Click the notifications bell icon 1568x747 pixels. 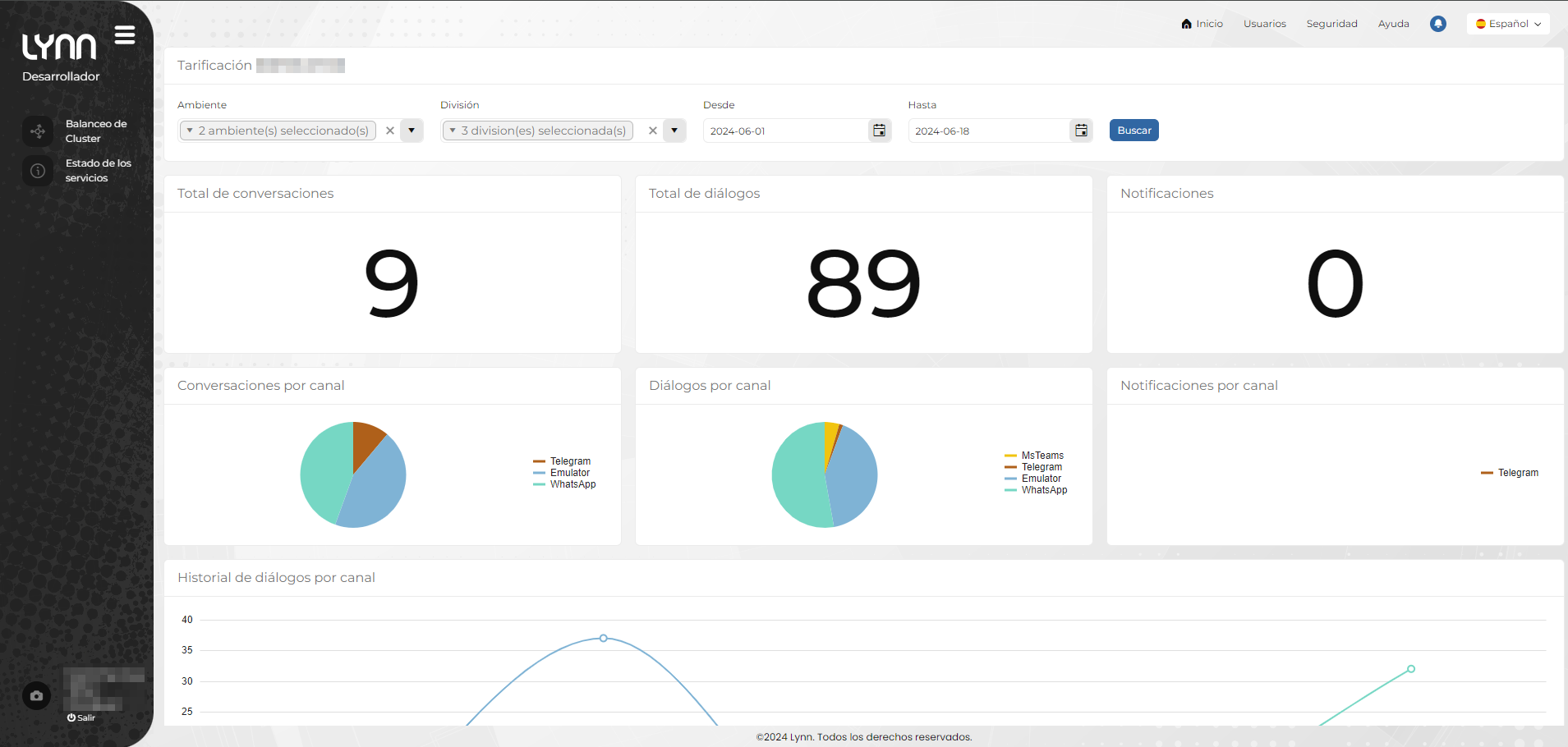[x=1437, y=24]
